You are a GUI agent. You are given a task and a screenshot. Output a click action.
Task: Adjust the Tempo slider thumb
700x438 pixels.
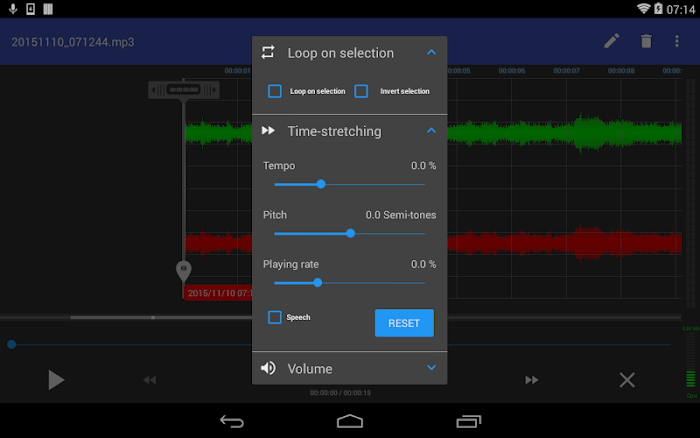(321, 184)
